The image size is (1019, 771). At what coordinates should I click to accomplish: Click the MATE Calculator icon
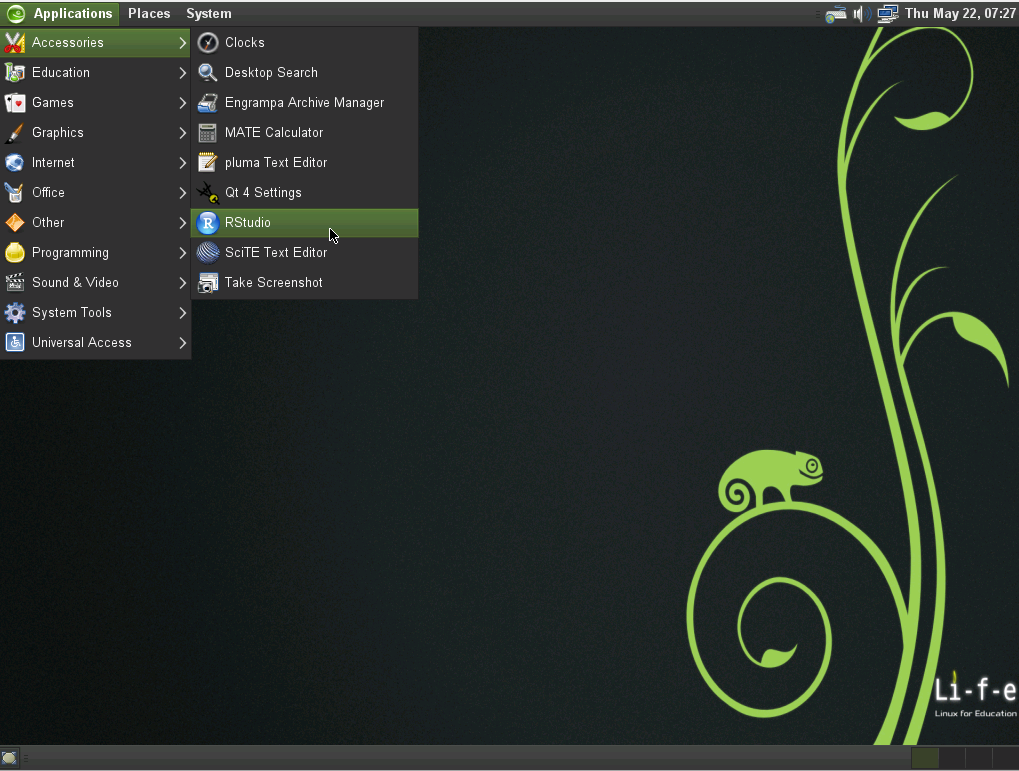tap(208, 133)
